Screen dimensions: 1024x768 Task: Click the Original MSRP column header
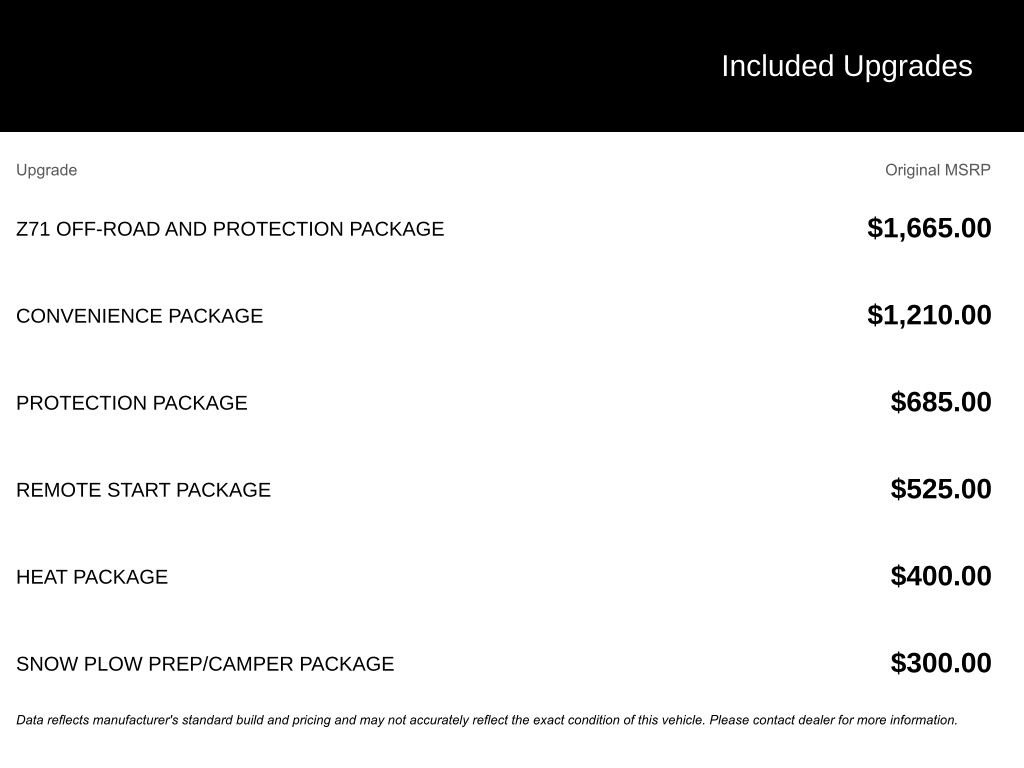[937, 170]
